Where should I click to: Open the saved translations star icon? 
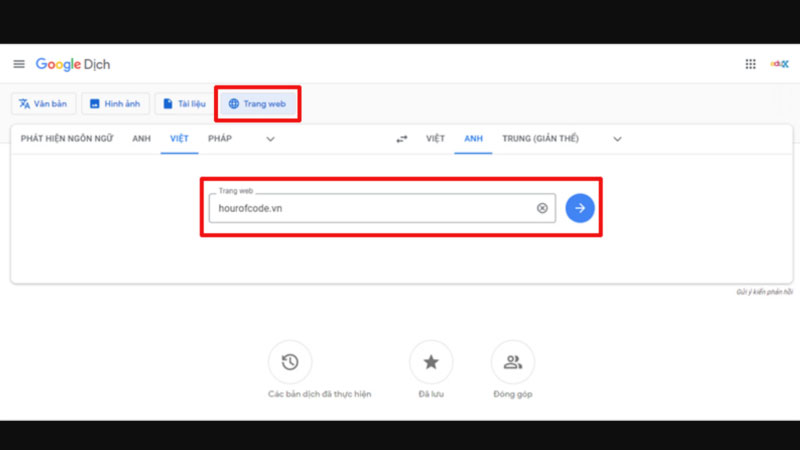431,362
